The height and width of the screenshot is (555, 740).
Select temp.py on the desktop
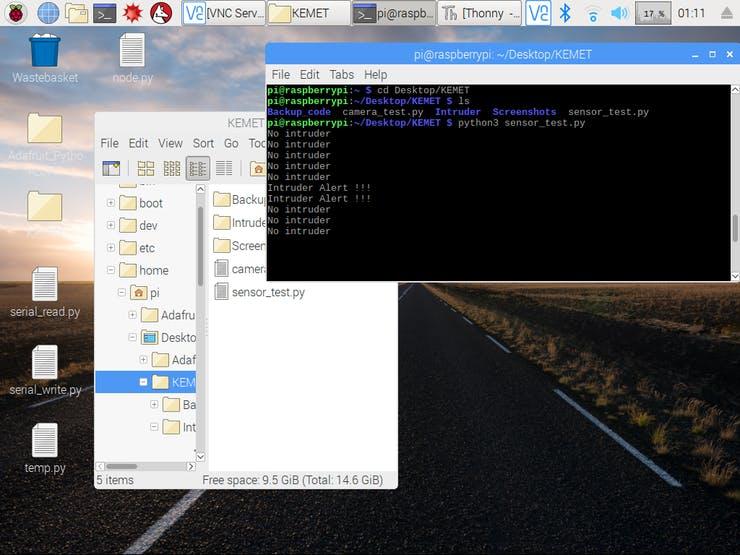(45, 448)
